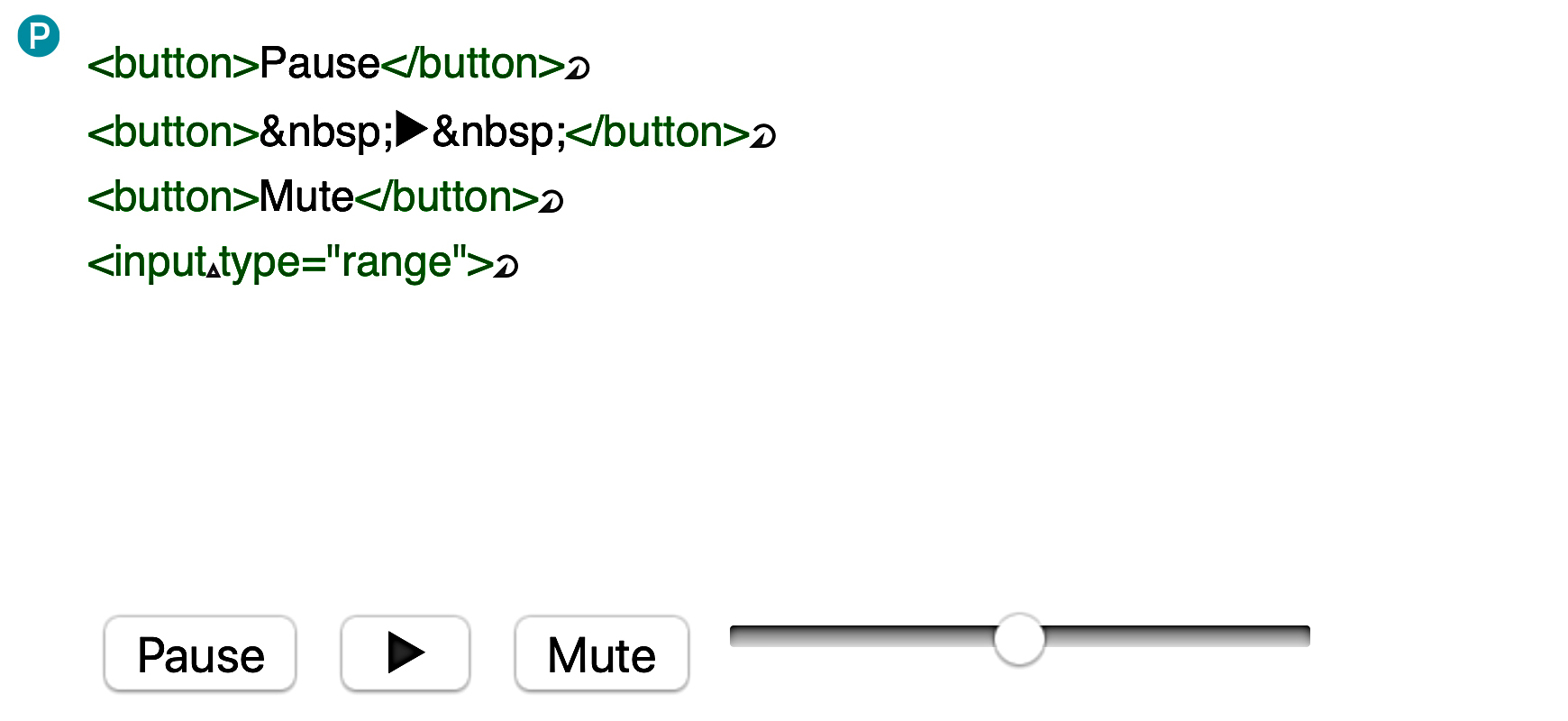The image size is (1568, 721).
Task: Click the <input tag name in the code
Action: [148, 263]
